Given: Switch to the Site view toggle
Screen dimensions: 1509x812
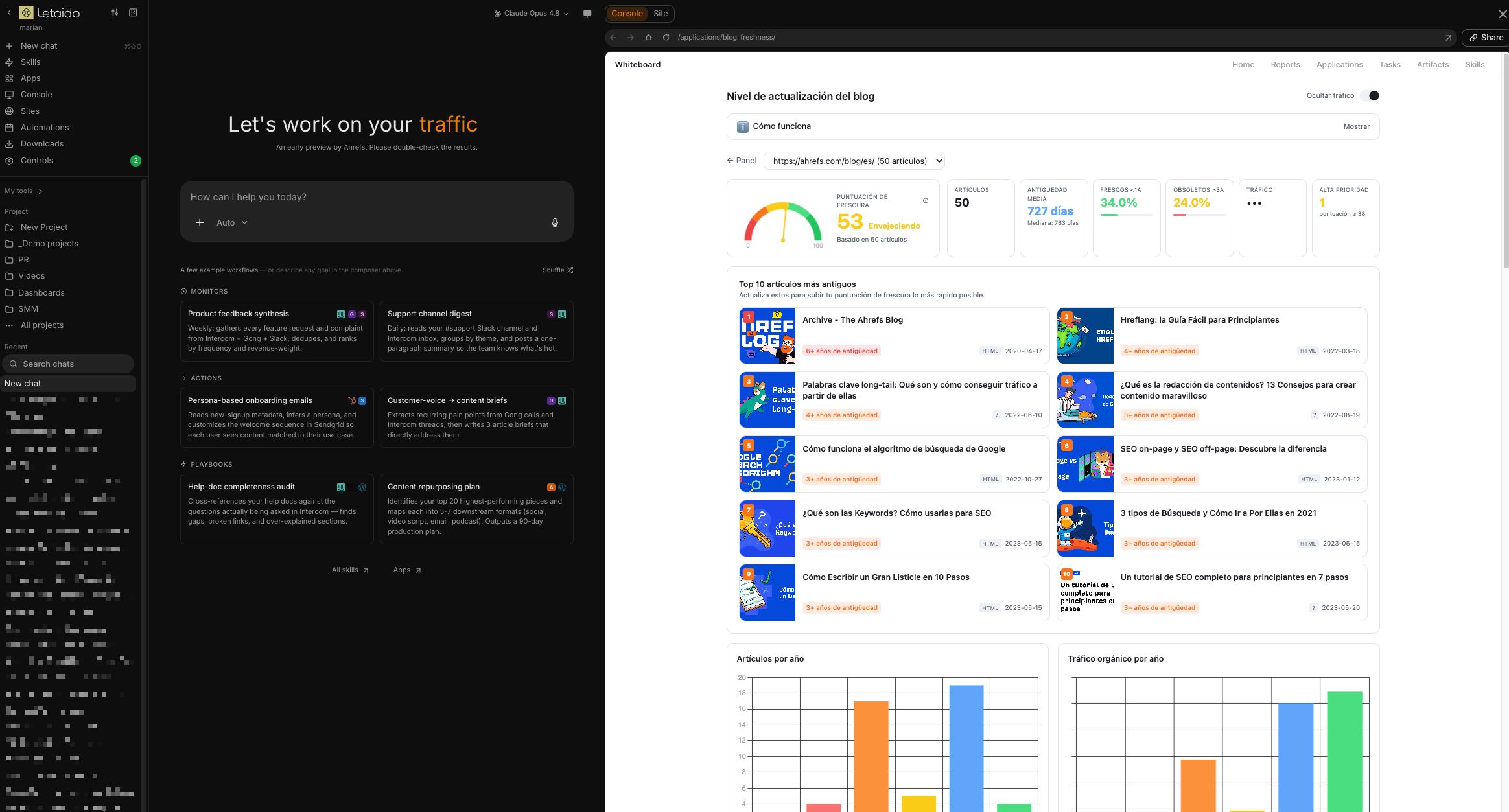Looking at the screenshot, I should (x=661, y=14).
